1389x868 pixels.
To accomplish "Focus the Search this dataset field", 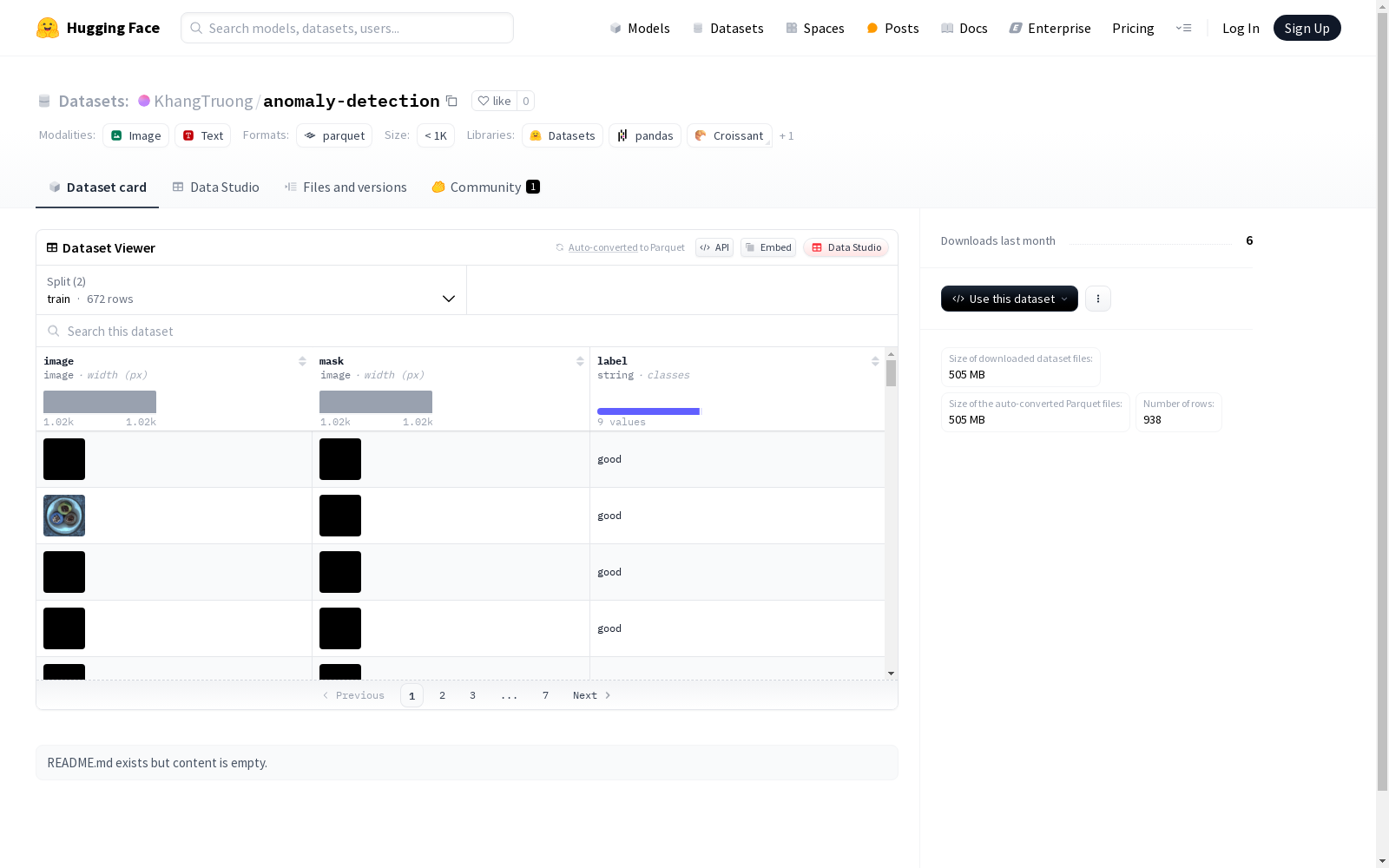I will (467, 331).
